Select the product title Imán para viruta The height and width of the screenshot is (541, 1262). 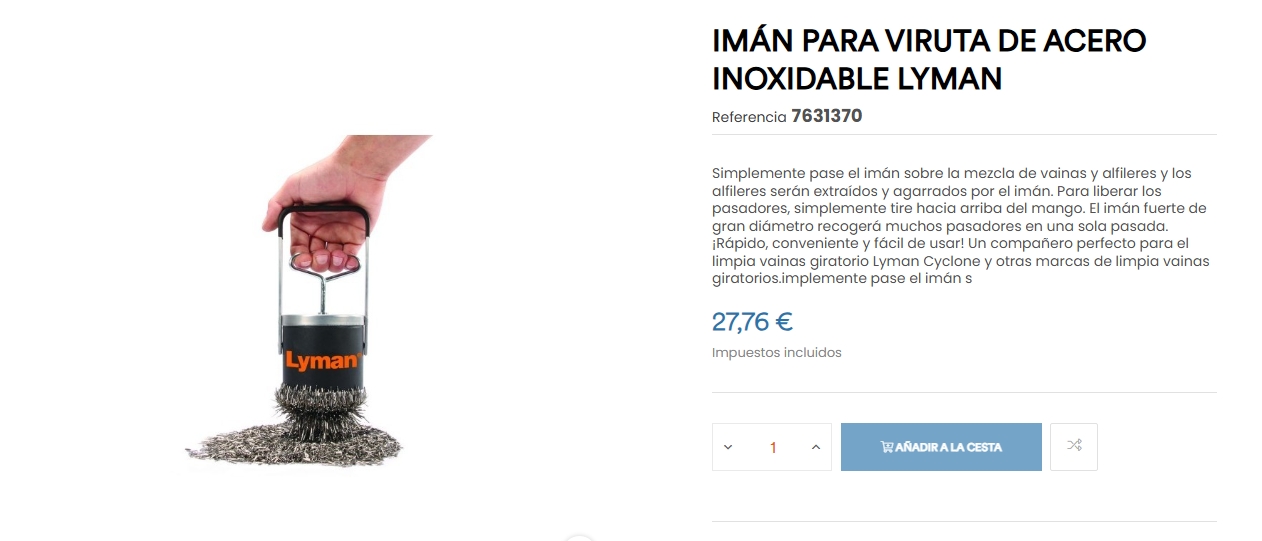point(929,59)
